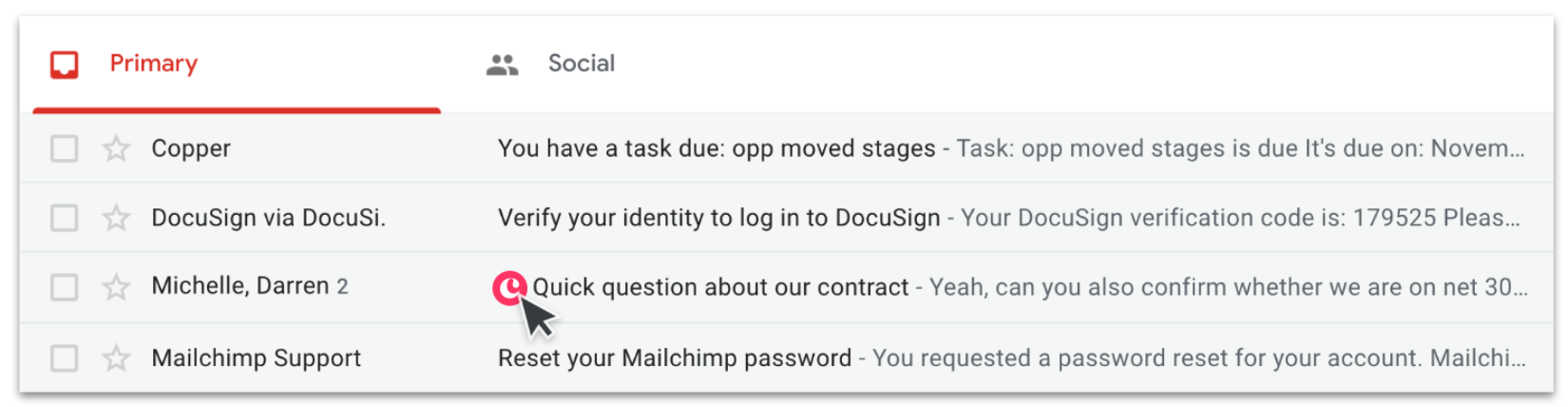Screen dimensions: 1568x407
Task: Star the DocuSign verification email
Action: pos(116,218)
